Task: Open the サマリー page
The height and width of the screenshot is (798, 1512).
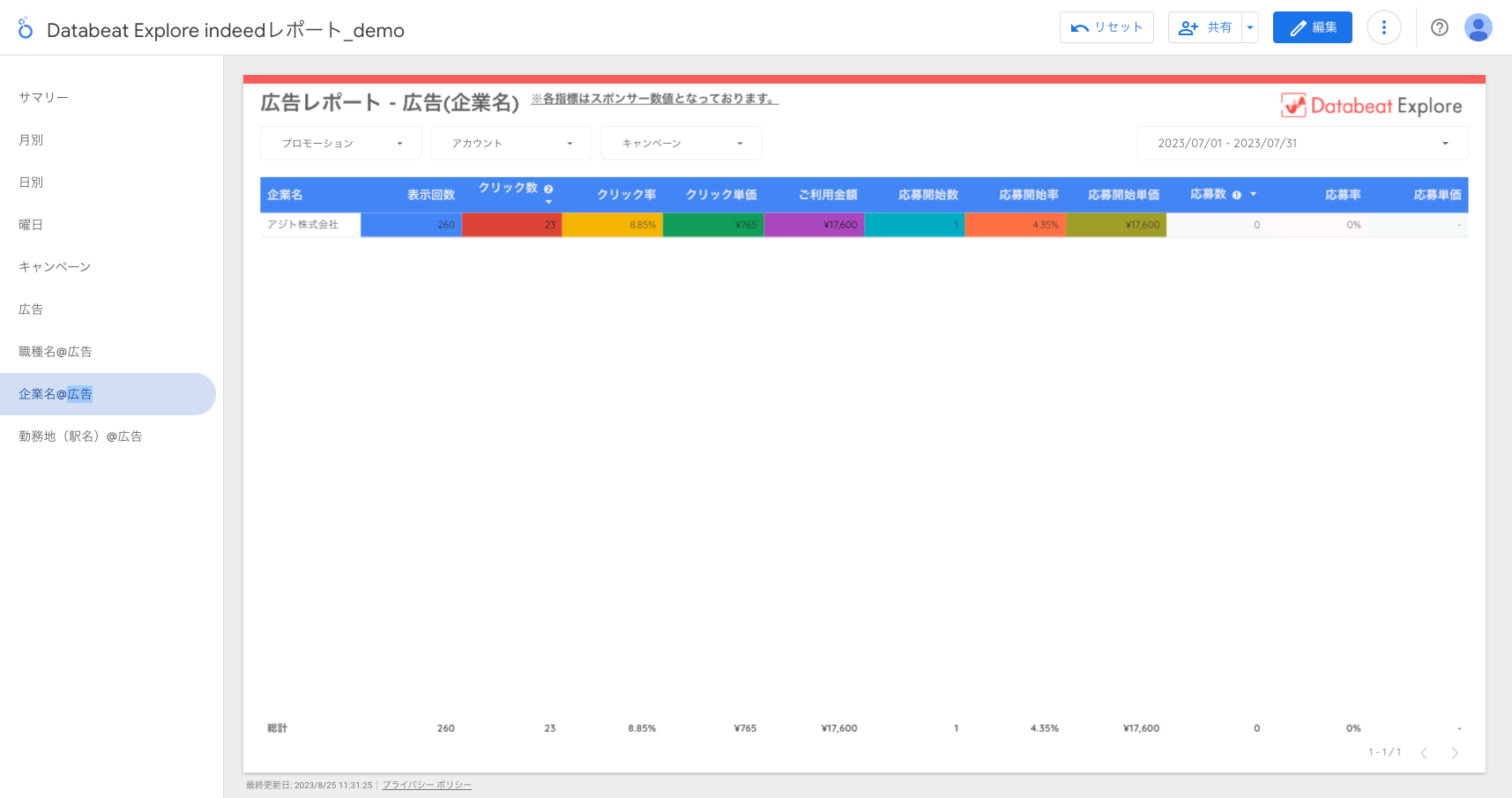Action: pyautogui.click(x=108, y=97)
